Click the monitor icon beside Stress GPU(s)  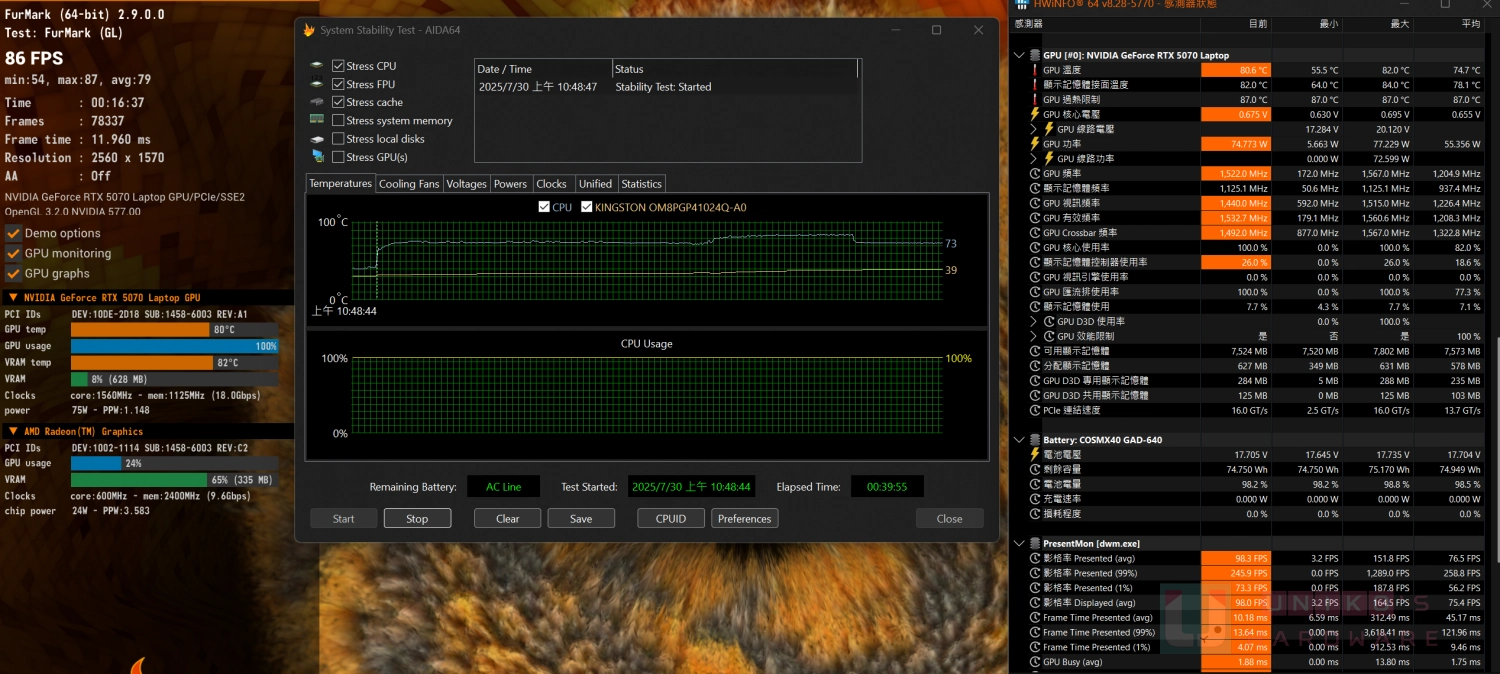pyautogui.click(x=317, y=157)
